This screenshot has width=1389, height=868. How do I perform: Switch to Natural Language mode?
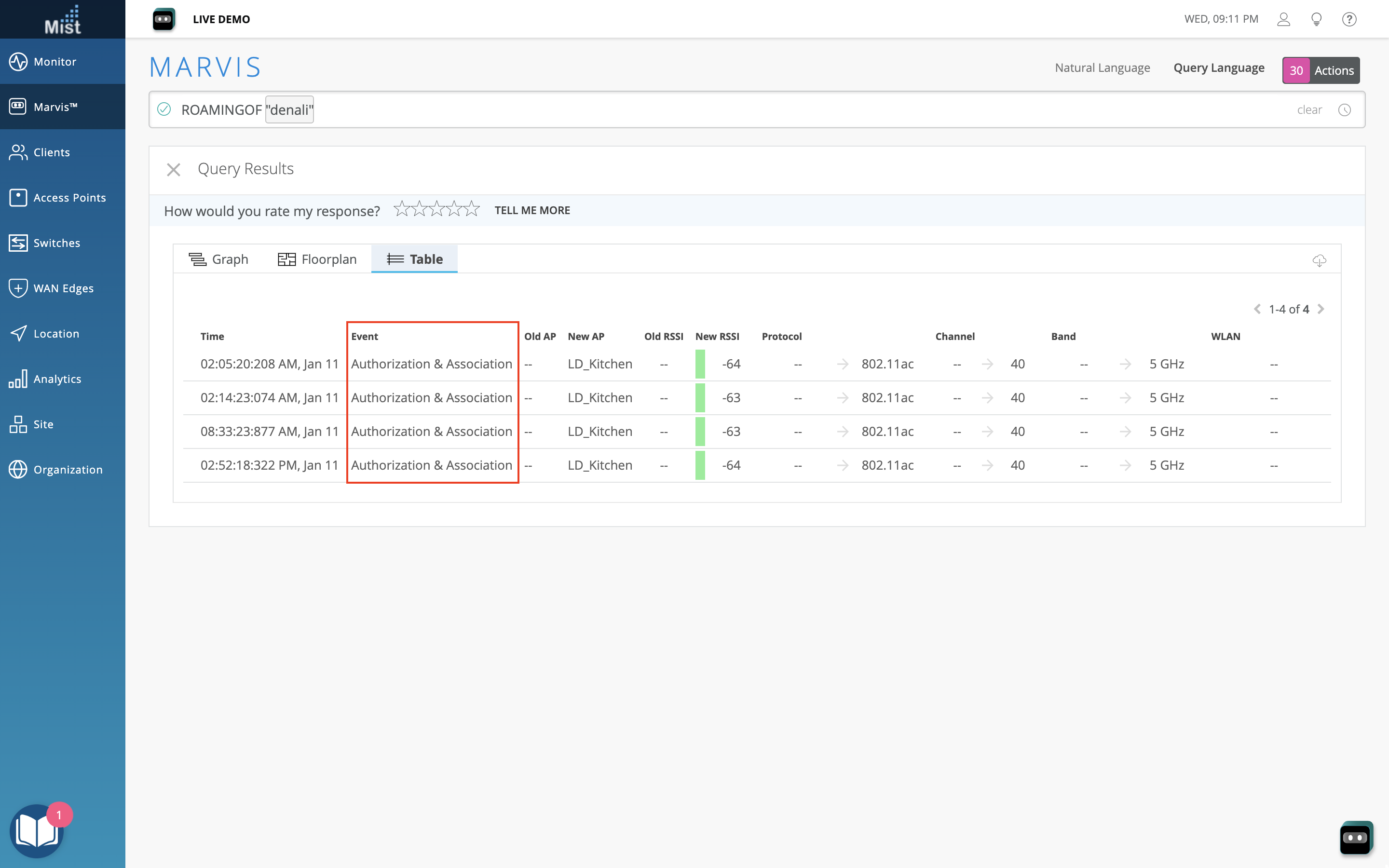pyautogui.click(x=1102, y=68)
